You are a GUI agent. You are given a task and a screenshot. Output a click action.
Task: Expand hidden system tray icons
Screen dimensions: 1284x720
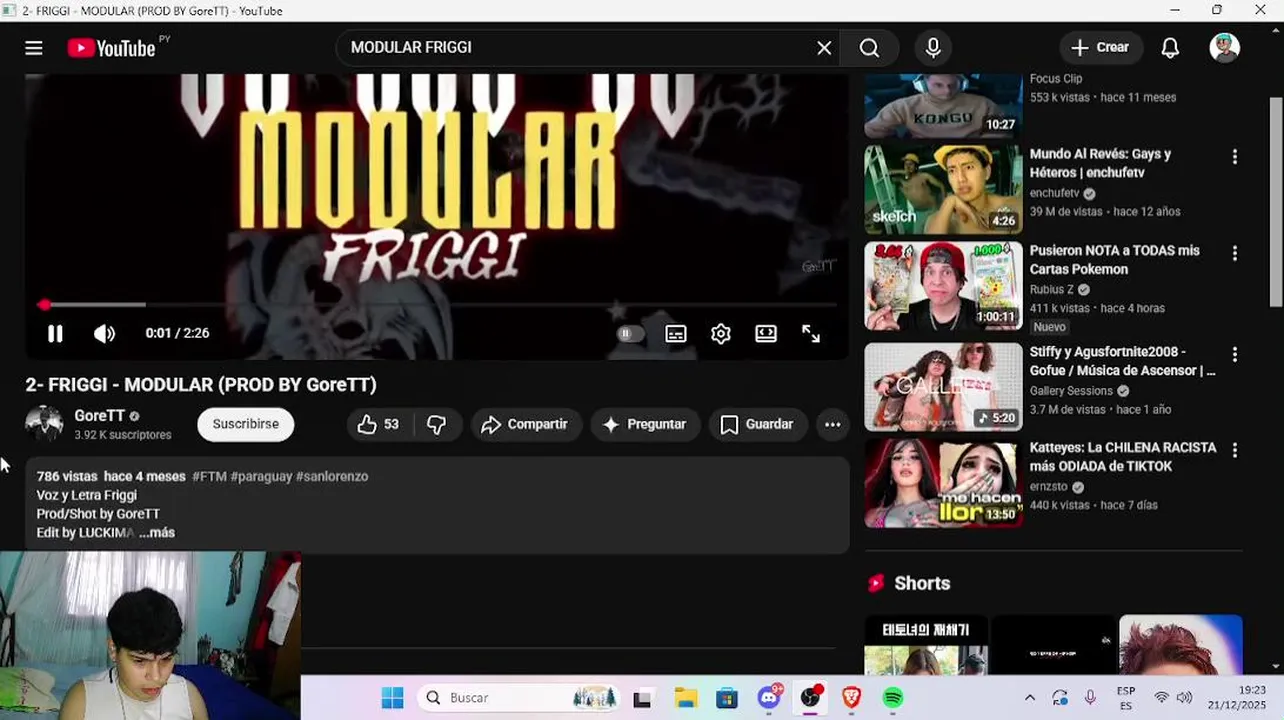pyautogui.click(x=1030, y=698)
